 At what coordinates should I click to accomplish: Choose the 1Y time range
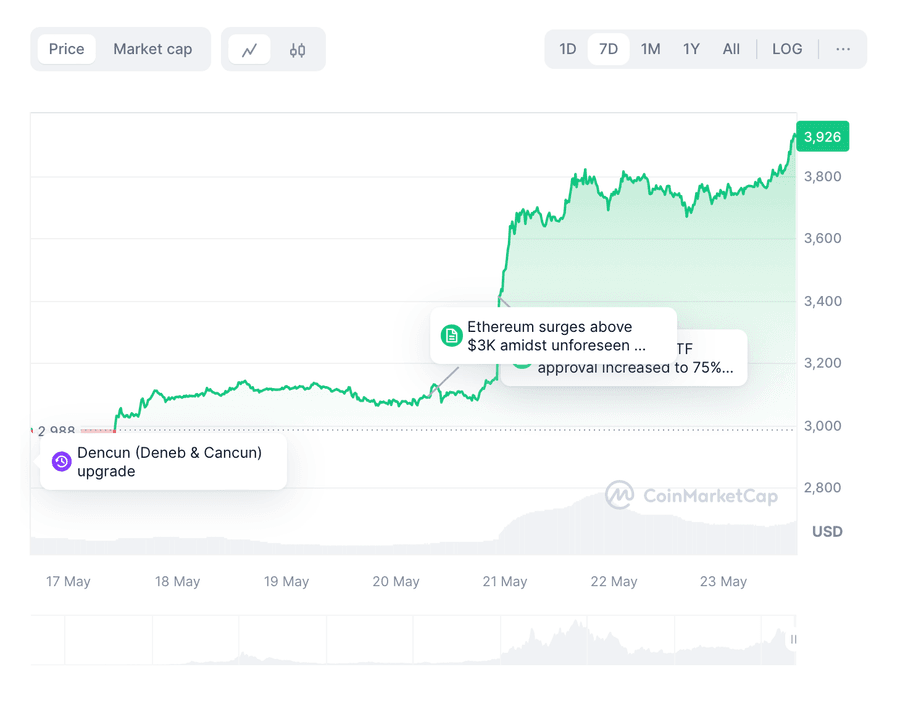pos(691,49)
